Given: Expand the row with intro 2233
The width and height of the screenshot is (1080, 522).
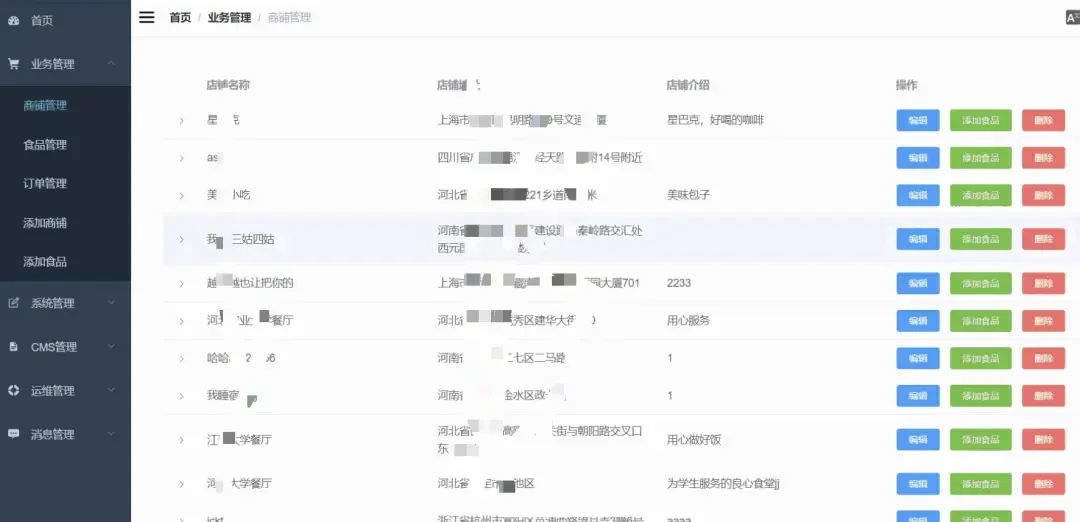Looking at the screenshot, I should click(182, 284).
